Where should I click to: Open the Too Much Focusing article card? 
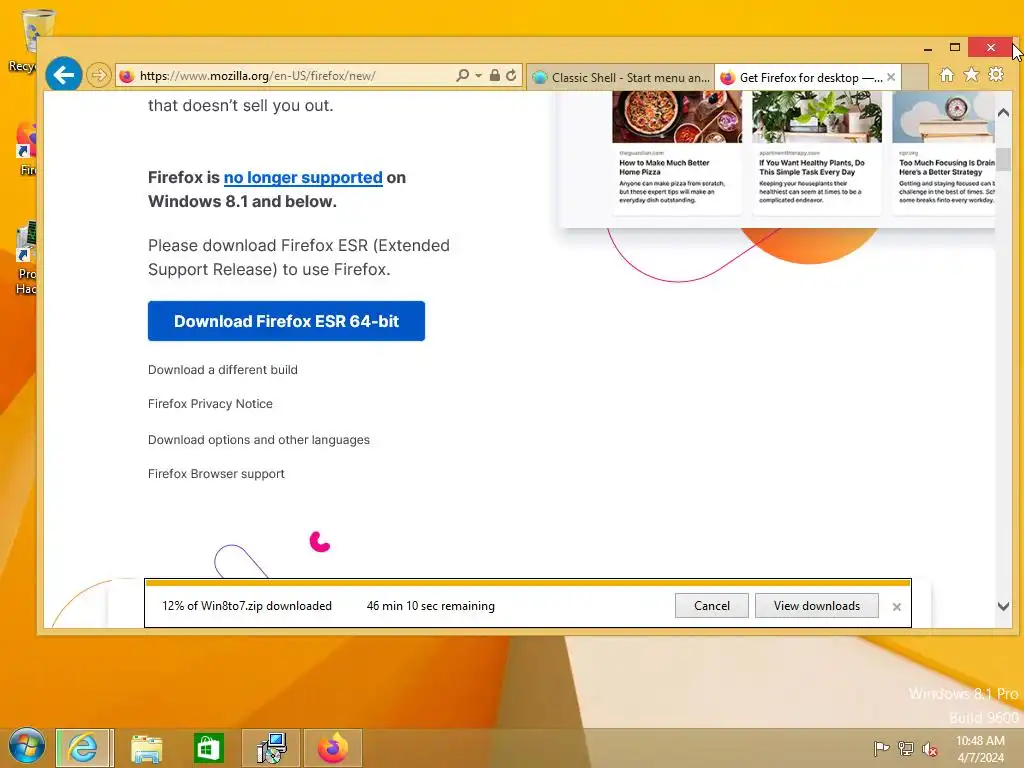944,152
